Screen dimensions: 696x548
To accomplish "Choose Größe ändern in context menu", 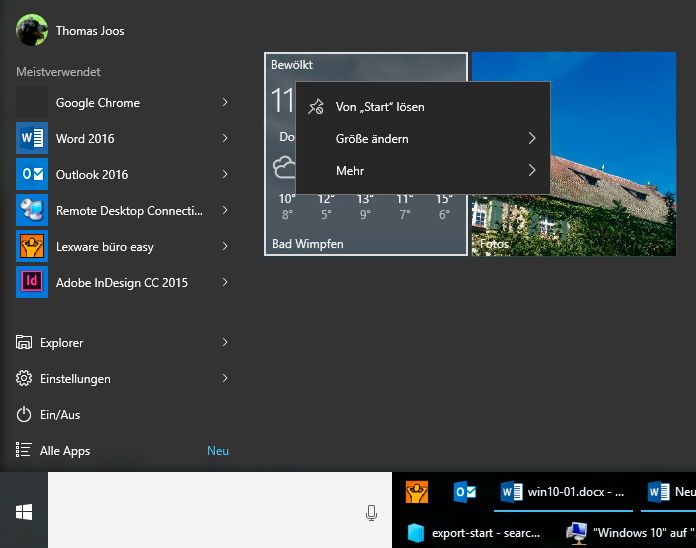I will point(423,138).
